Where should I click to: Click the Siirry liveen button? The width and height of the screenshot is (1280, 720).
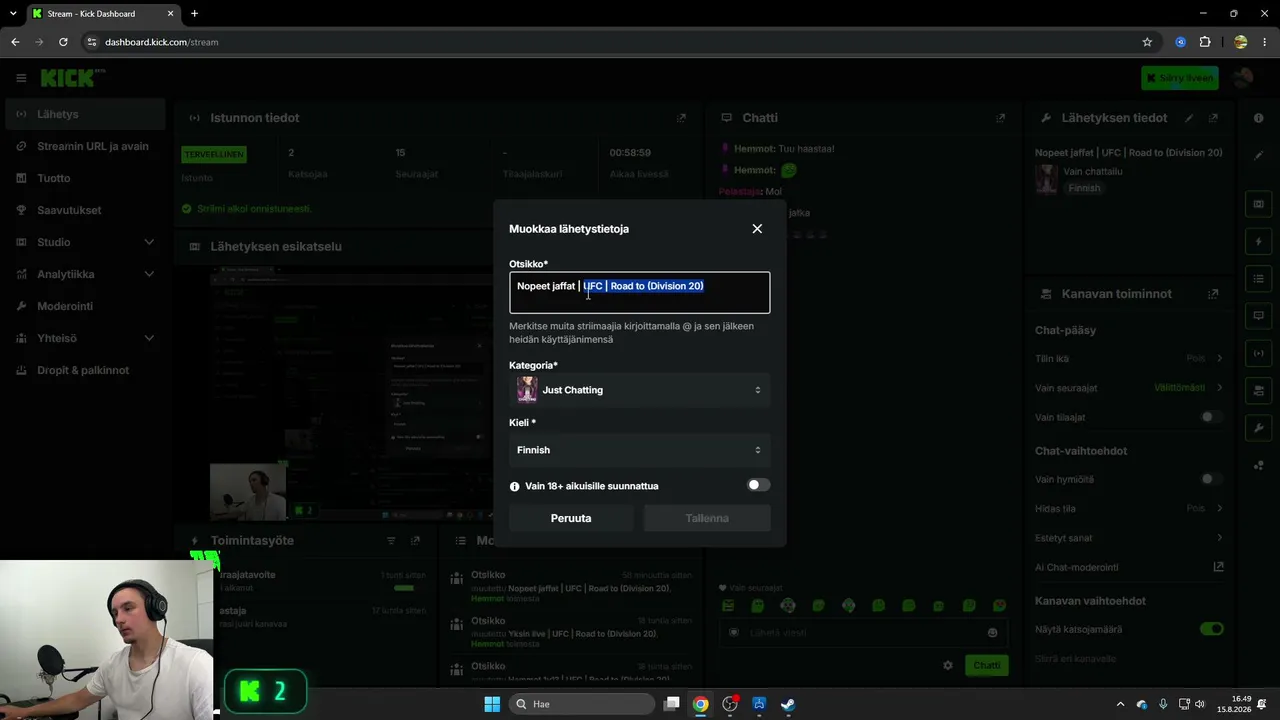click(1180, 78)
